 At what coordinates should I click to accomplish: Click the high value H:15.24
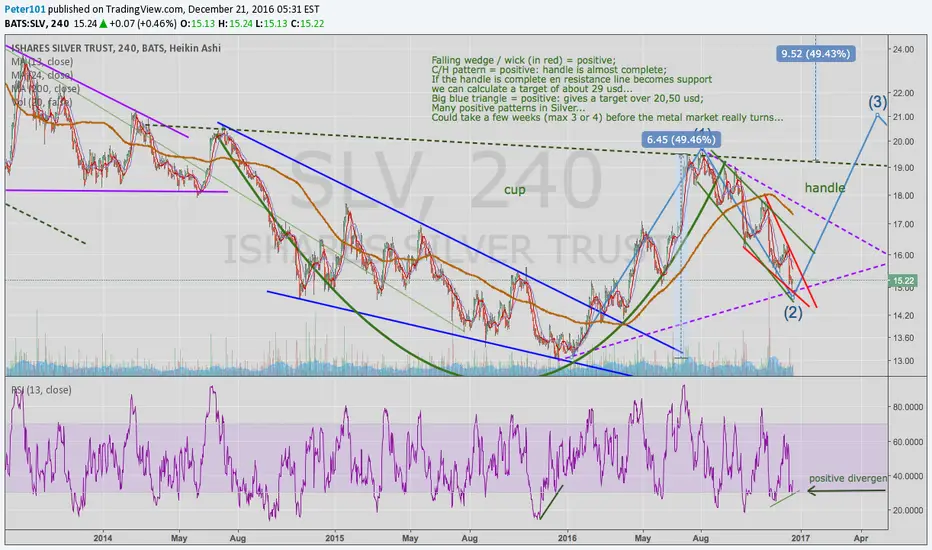click(x=235, y=24)
